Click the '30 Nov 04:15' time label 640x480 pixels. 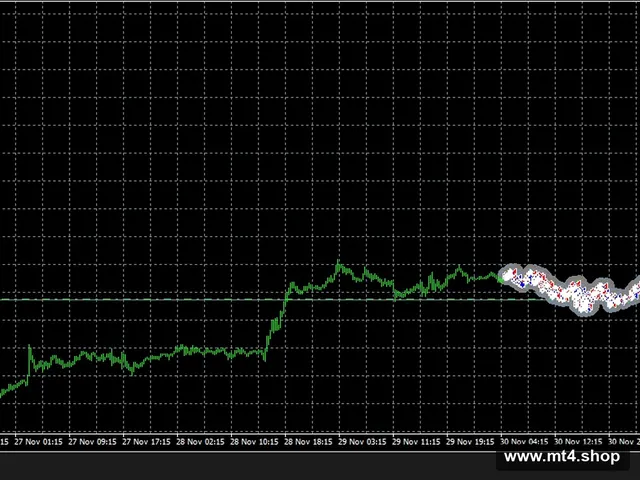(524, 442)
